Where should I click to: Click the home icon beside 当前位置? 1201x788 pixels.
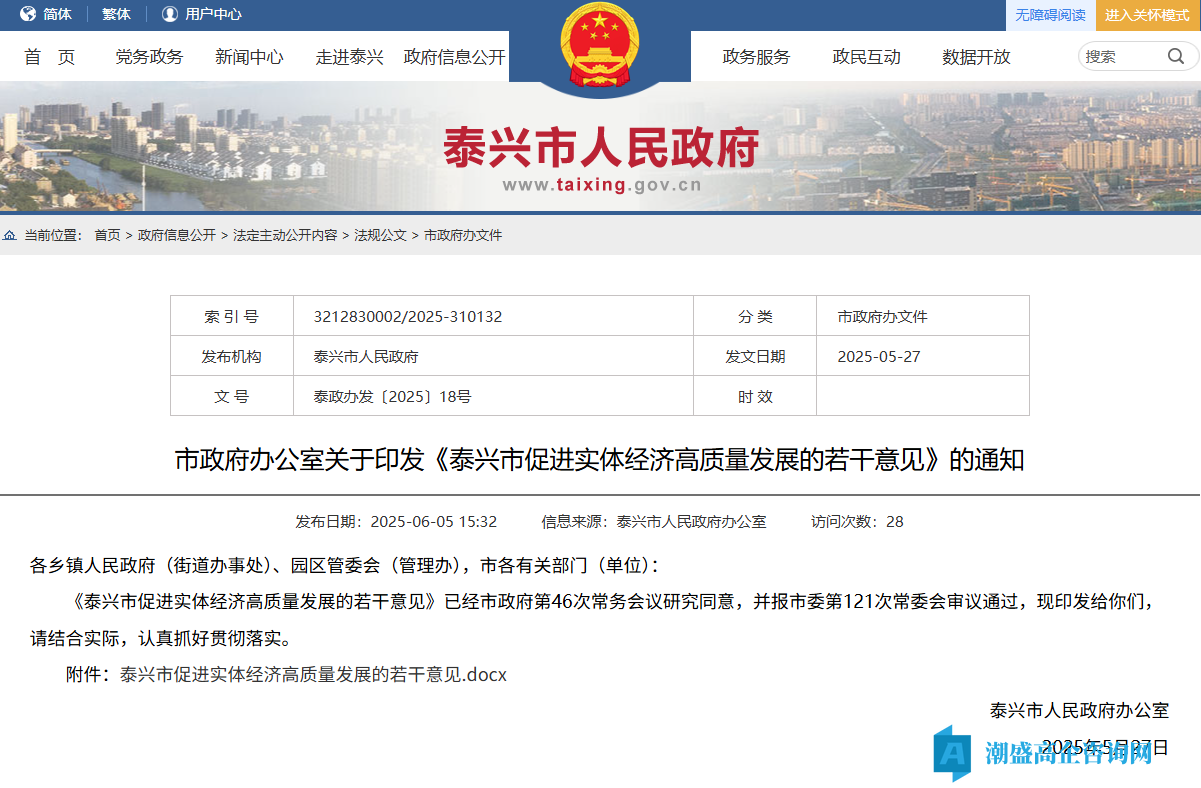10,235
